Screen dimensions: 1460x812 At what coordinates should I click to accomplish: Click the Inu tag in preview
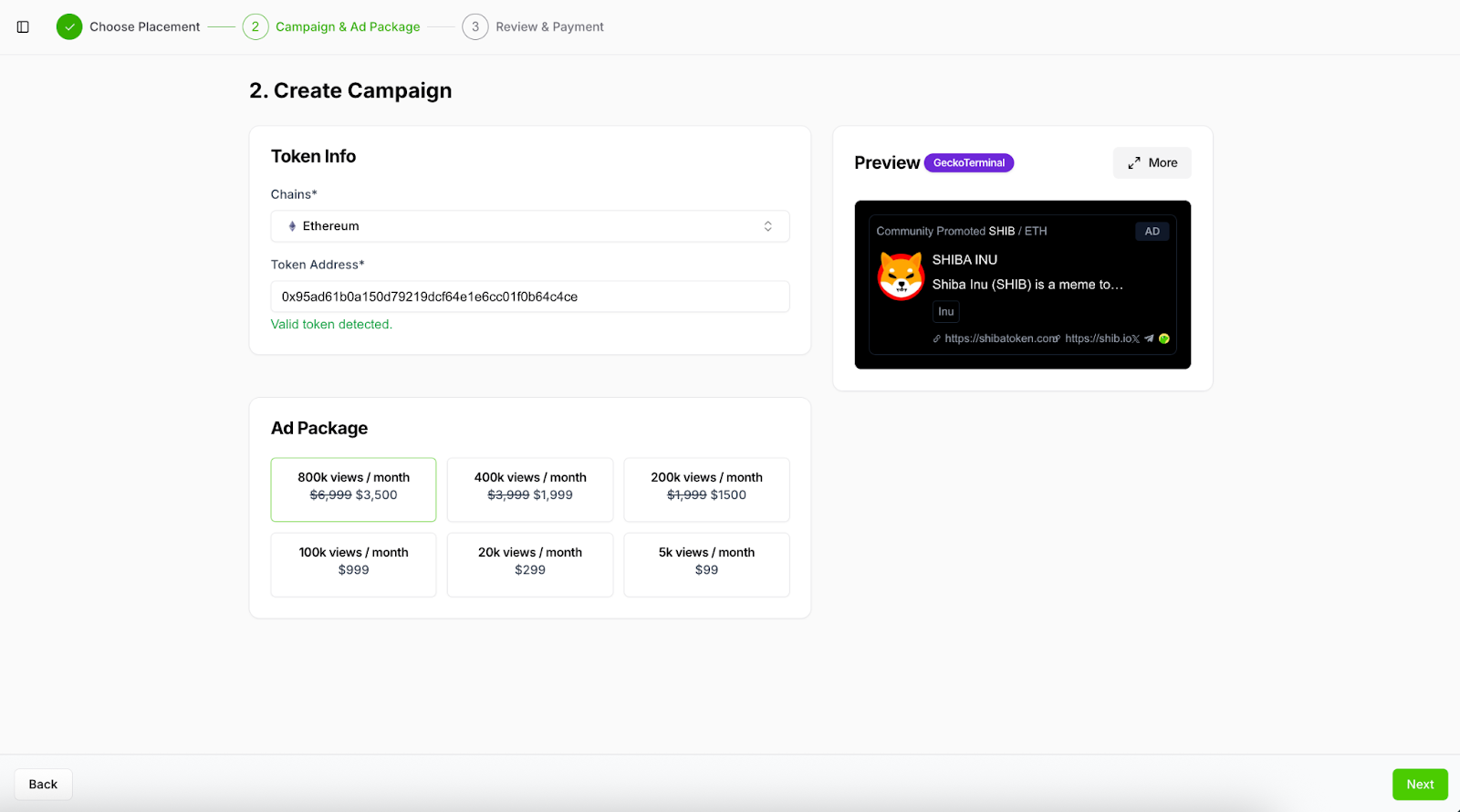click(x=946, y=312)
